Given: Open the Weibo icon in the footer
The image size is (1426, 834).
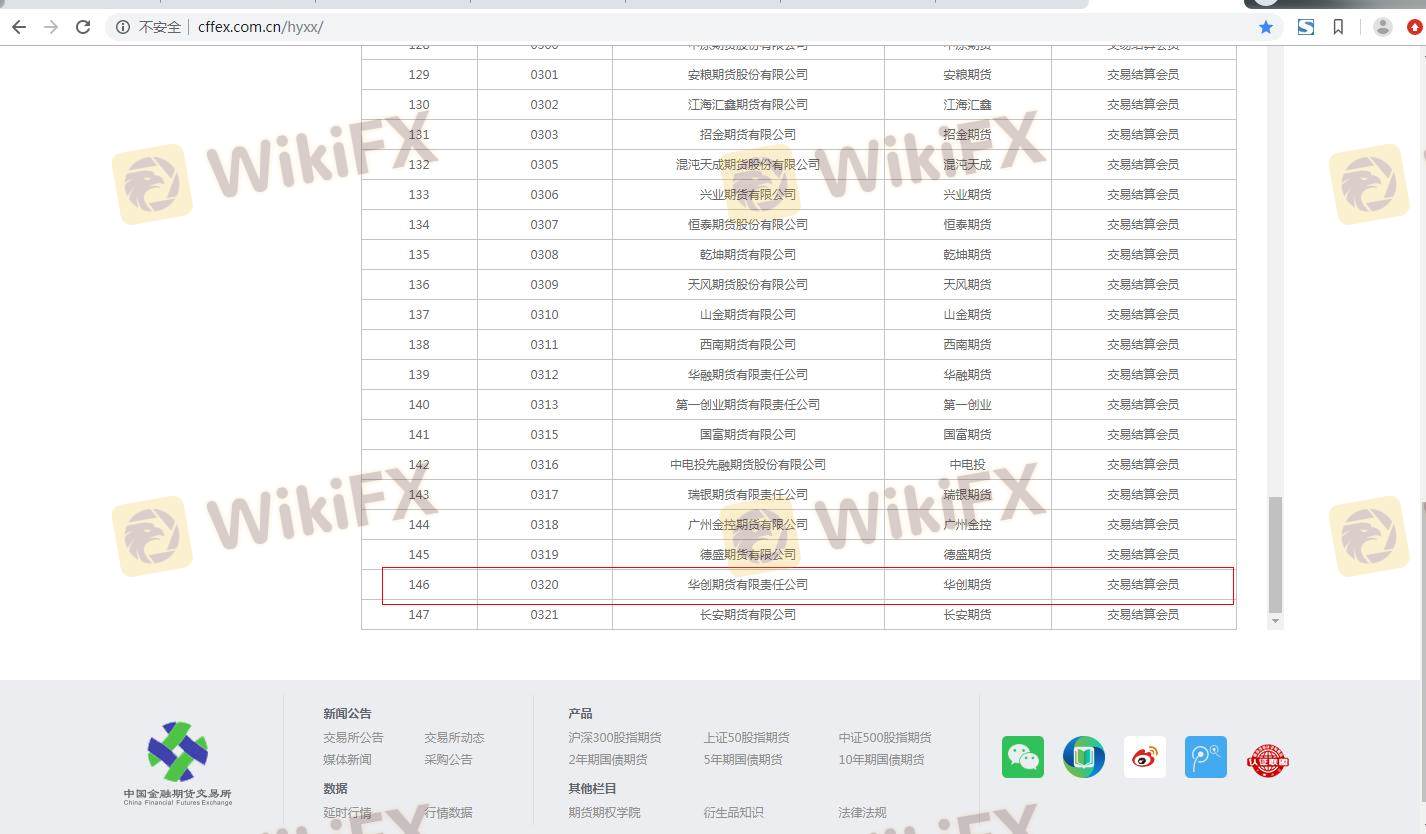Looking at the screenshot, I should point(1145,757).
